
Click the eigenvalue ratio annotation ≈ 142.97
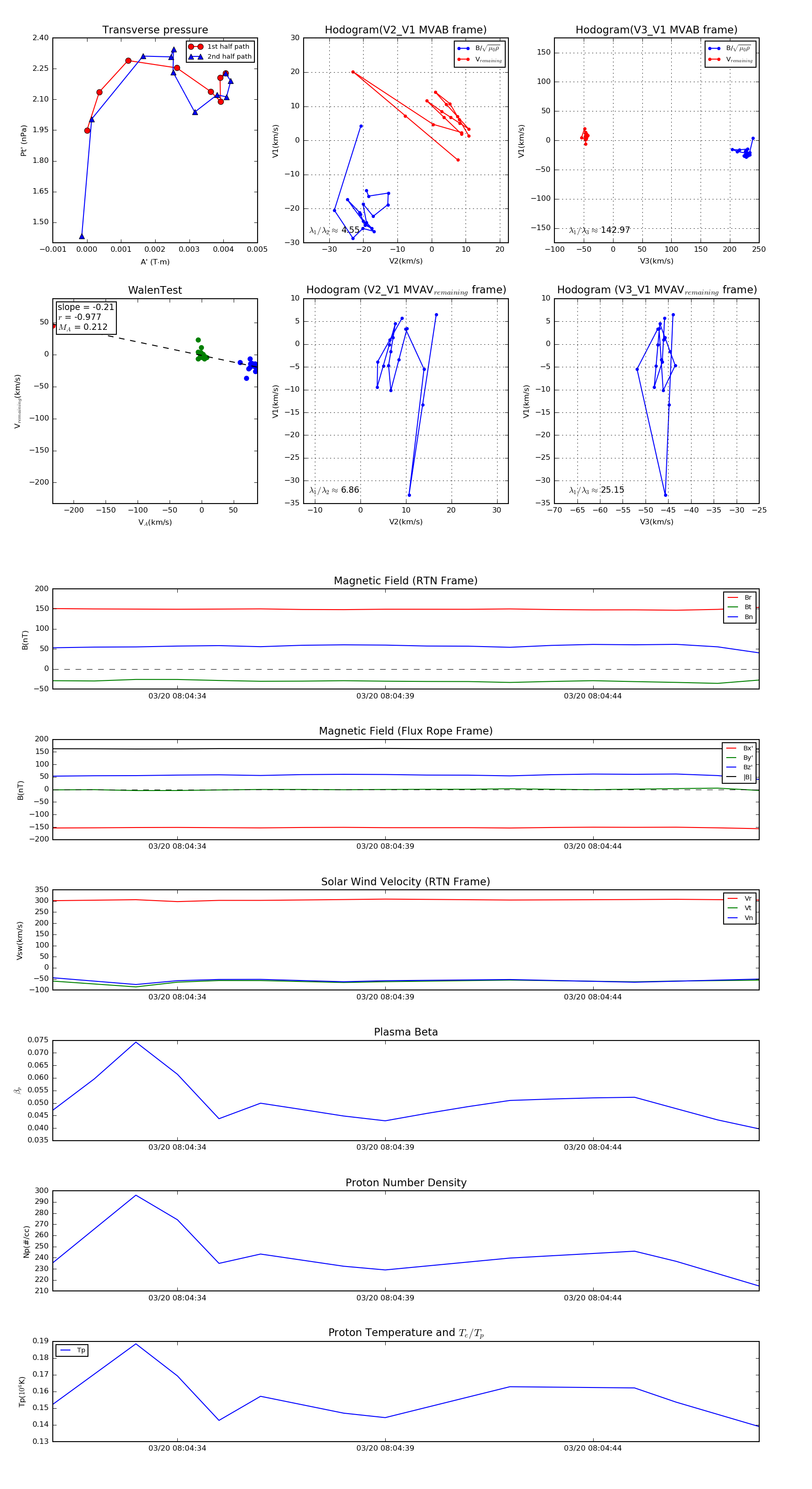click(600, 230)
